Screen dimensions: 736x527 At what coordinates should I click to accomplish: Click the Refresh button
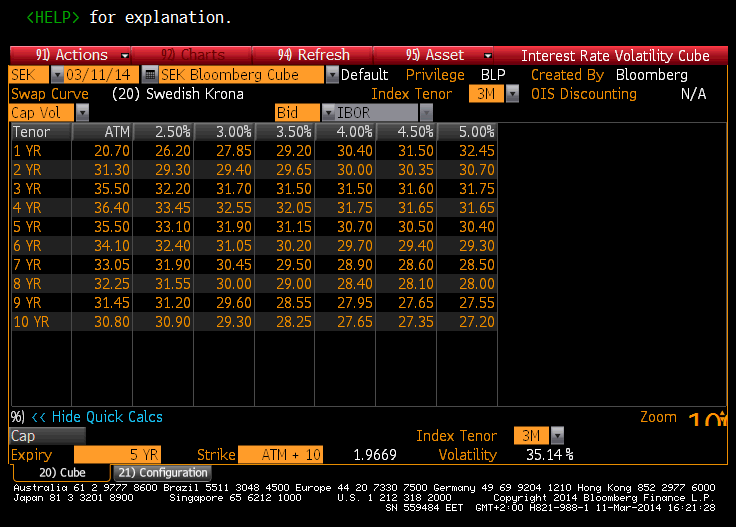[313, 55]
